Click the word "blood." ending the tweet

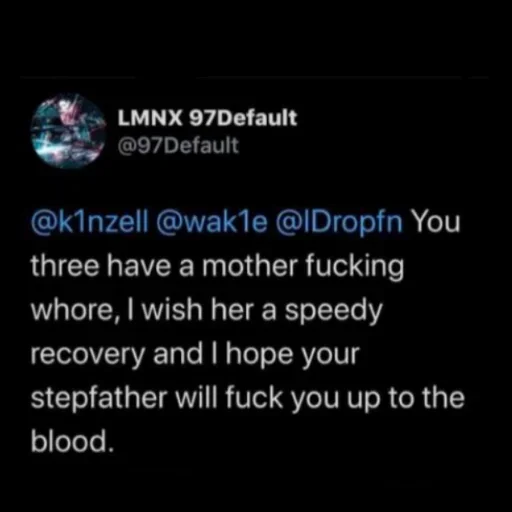72,441
